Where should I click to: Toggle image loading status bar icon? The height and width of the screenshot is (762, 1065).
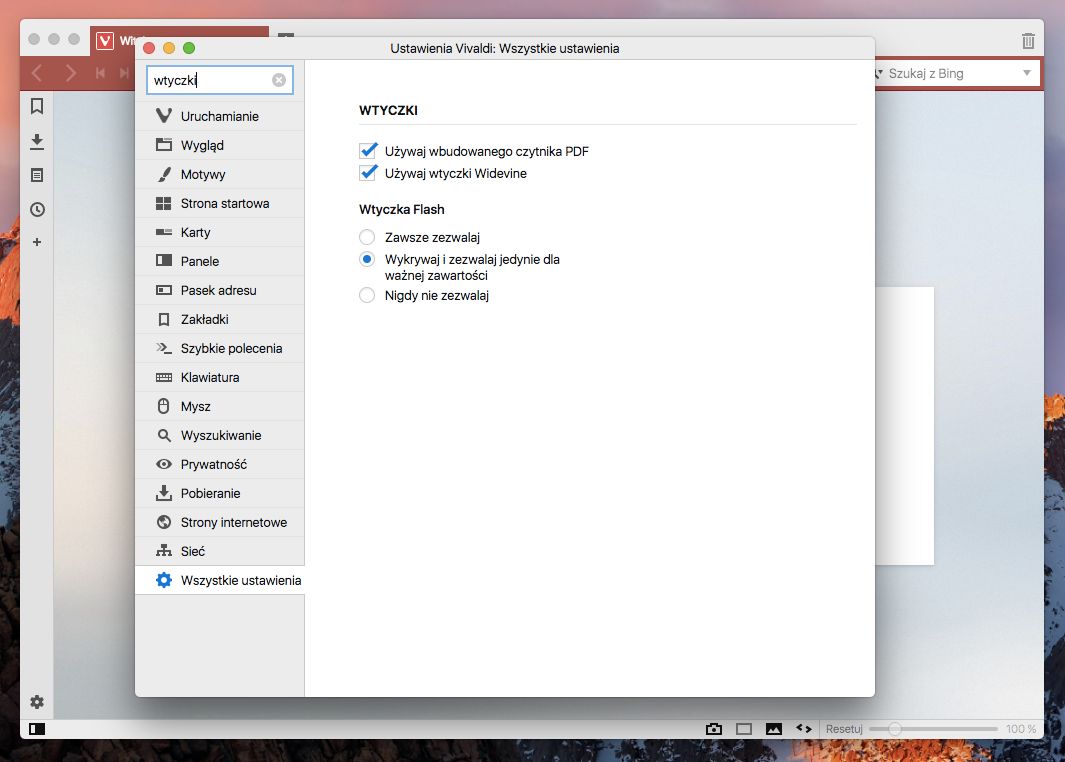[x=774, y=729]
